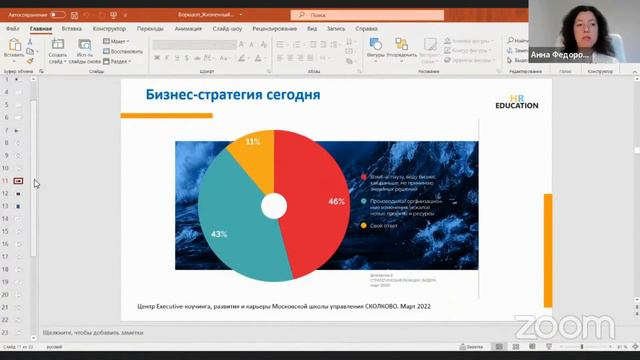
Task: Open the Макет layout dropdown
Action: tap(116, 41)
